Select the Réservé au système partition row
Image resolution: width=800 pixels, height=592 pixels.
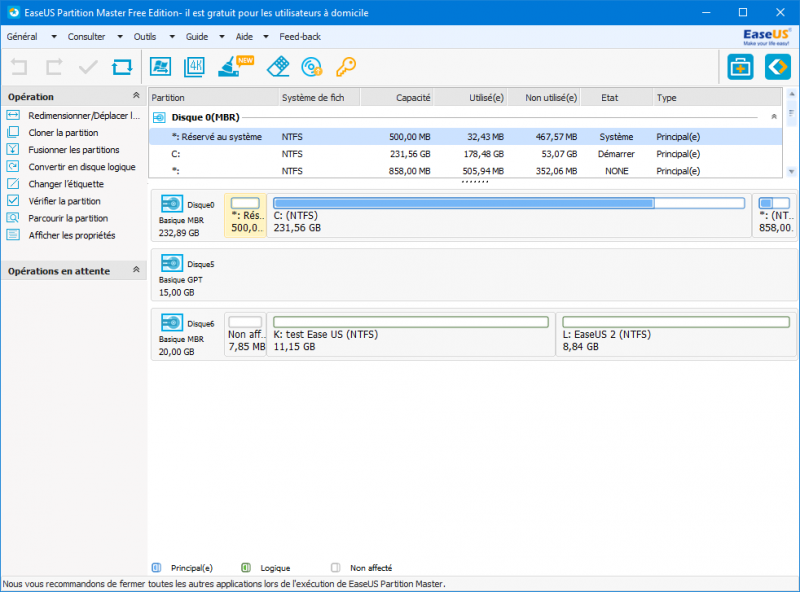tap(465, 137)
